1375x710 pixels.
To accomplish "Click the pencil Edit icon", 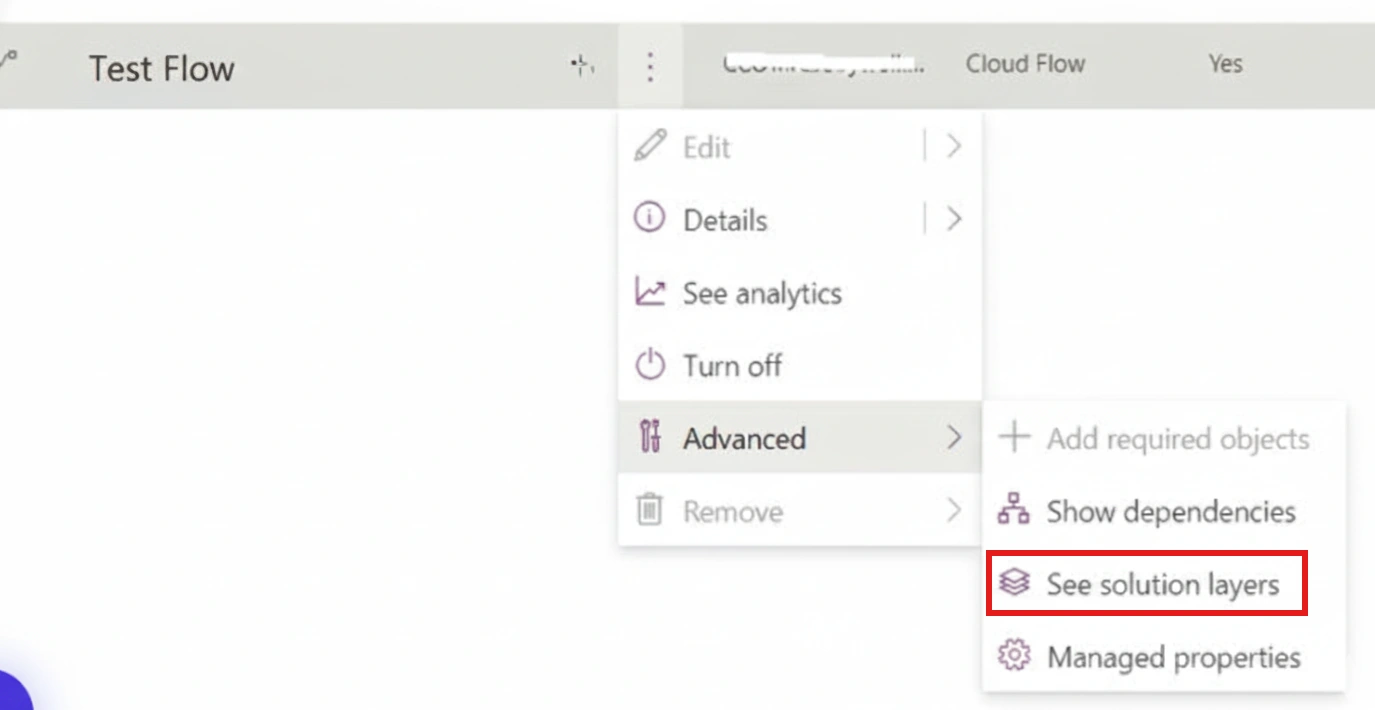I will 649,146.
